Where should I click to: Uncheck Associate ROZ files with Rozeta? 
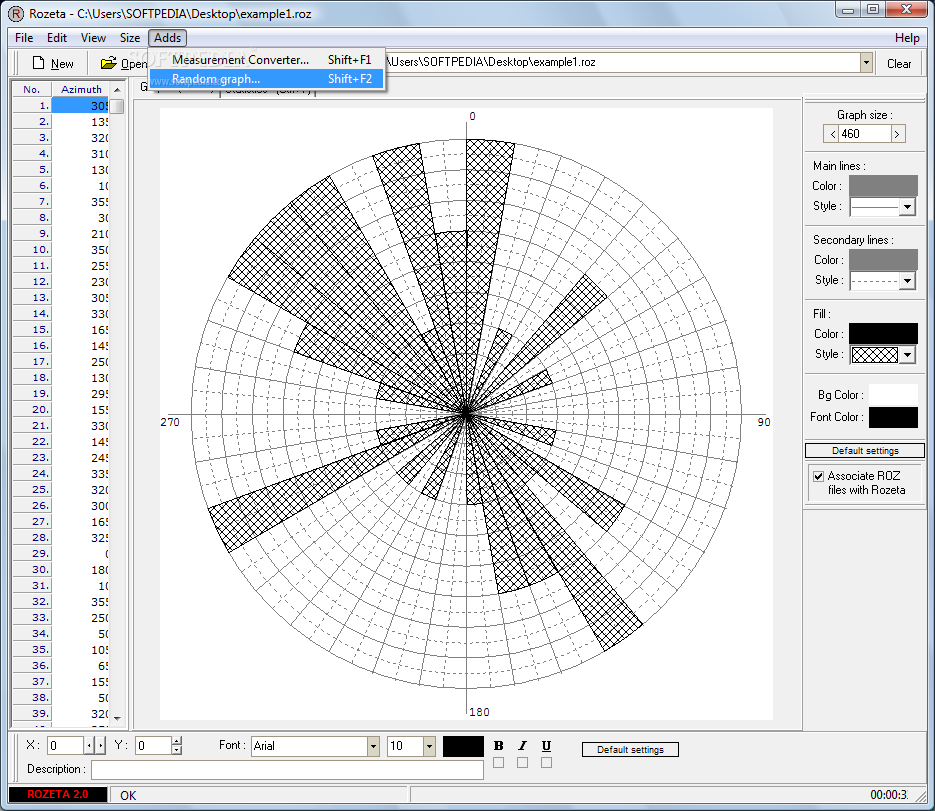(819, 476)
